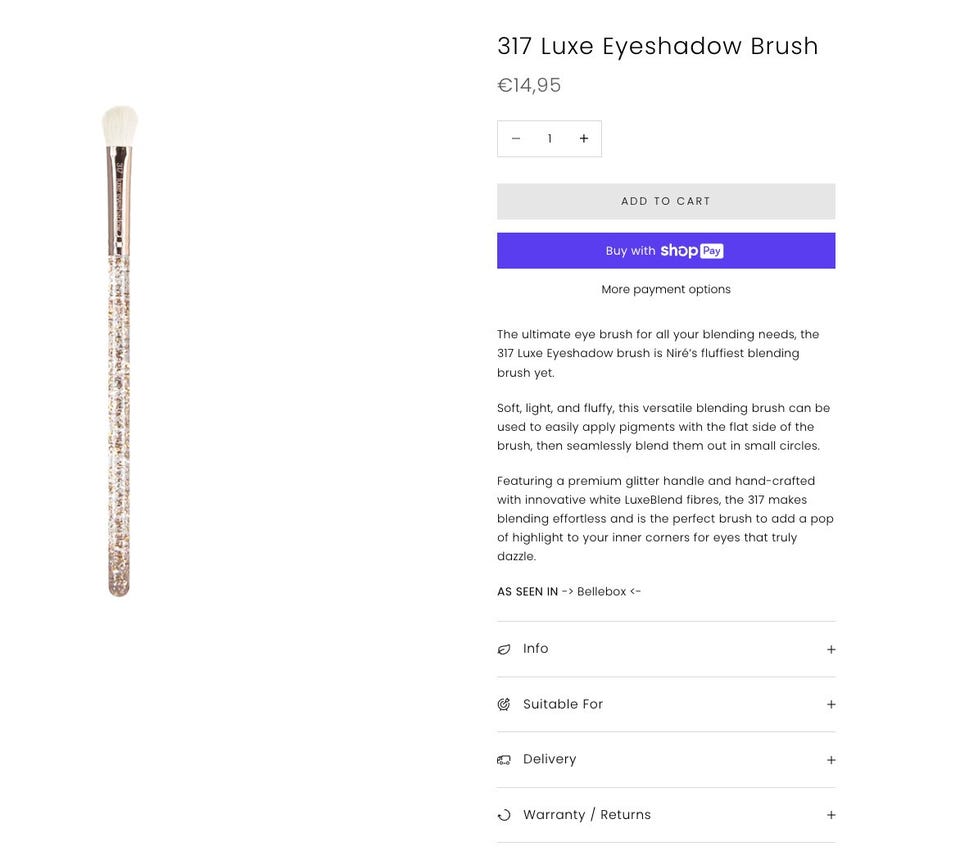This screenshot has height=851, width=960.
Task: Follow the Bellebox link
Action: coord(601,592)
